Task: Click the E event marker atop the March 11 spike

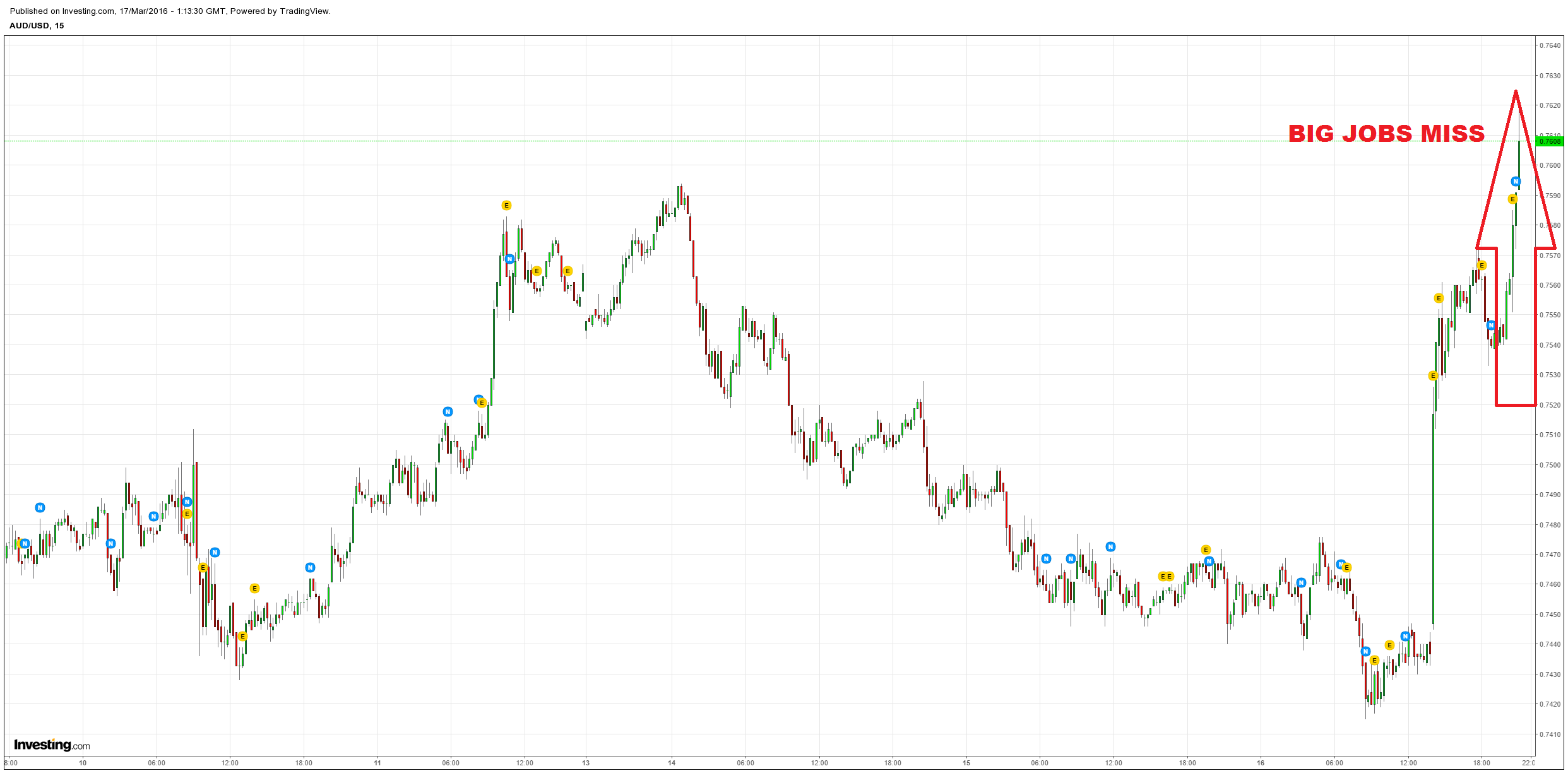Action: pos(506,205)
